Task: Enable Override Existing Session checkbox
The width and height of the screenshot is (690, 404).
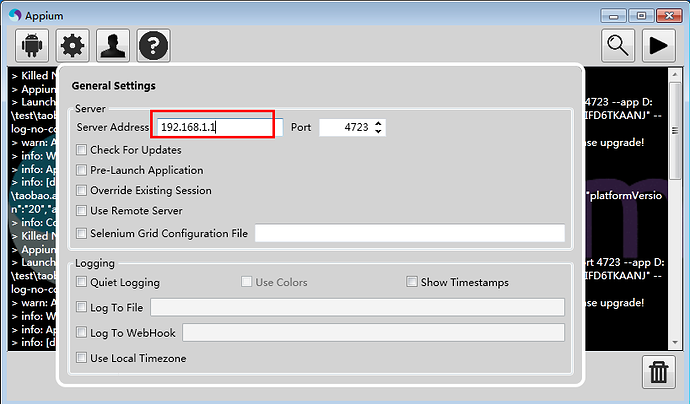Action: (81, 190)
